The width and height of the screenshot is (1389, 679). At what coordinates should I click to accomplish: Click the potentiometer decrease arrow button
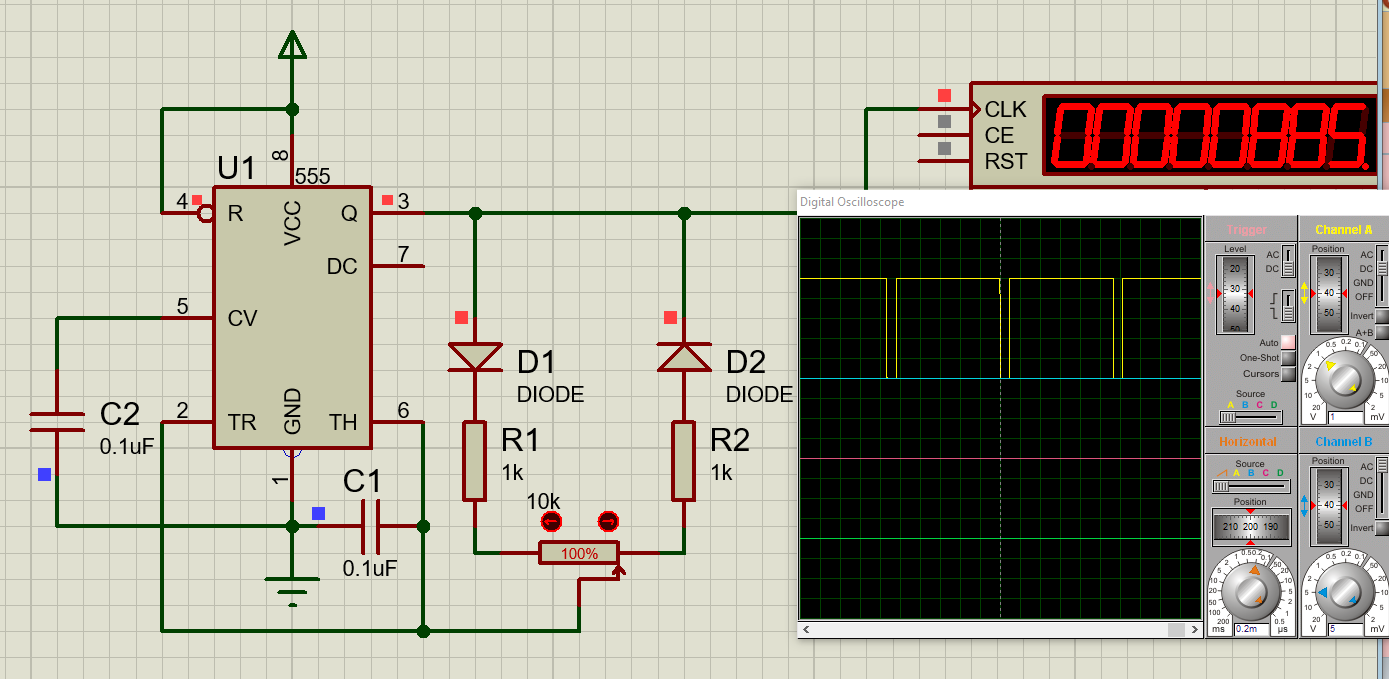tap(552, 521)
